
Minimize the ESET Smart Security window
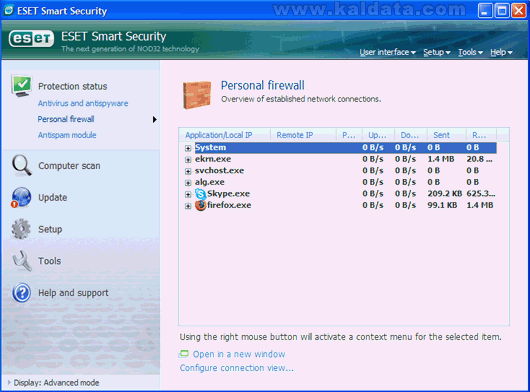485,10
